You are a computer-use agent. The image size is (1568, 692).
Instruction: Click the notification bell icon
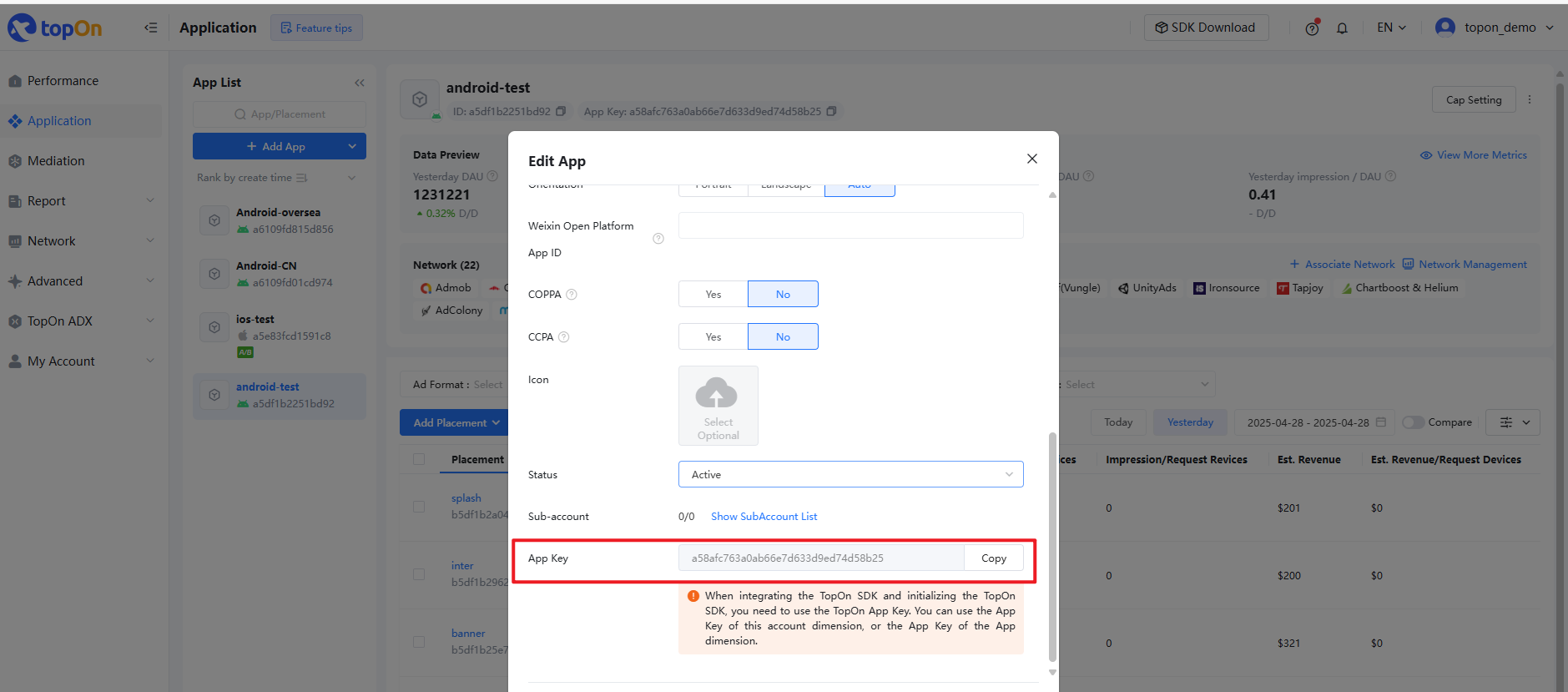click(1342, 28)
